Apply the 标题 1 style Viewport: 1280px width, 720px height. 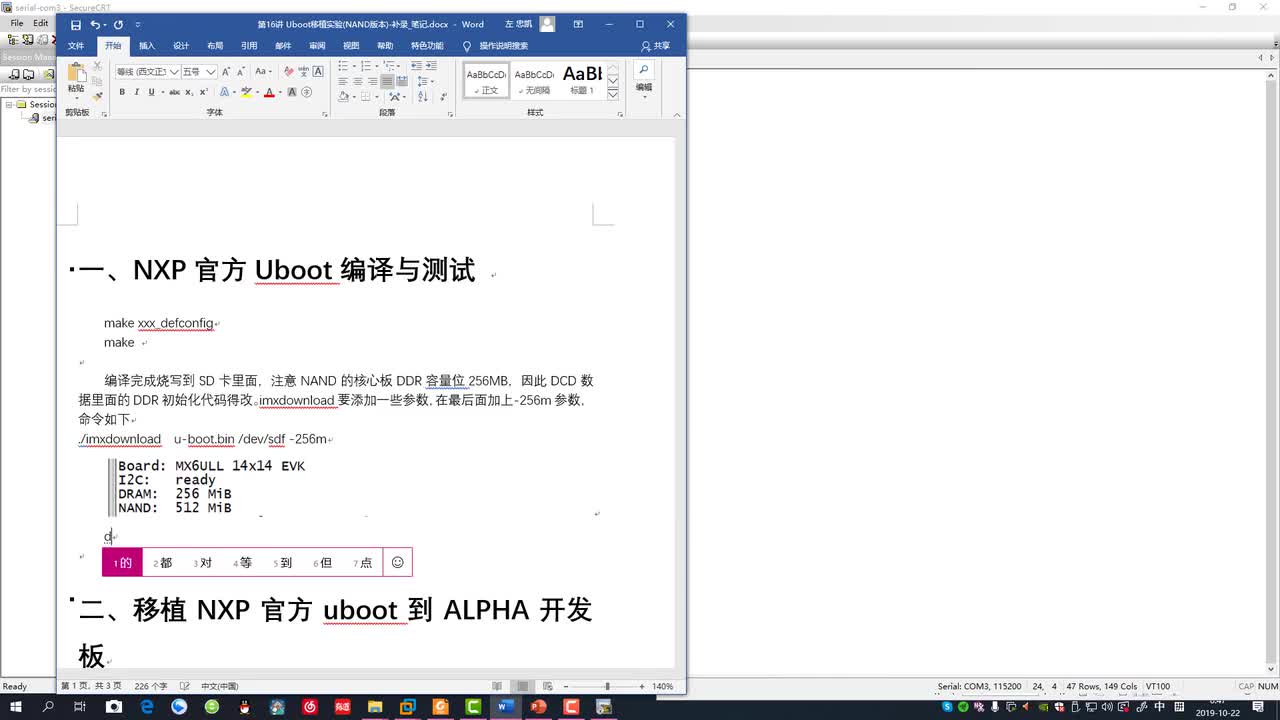(582, 80)
